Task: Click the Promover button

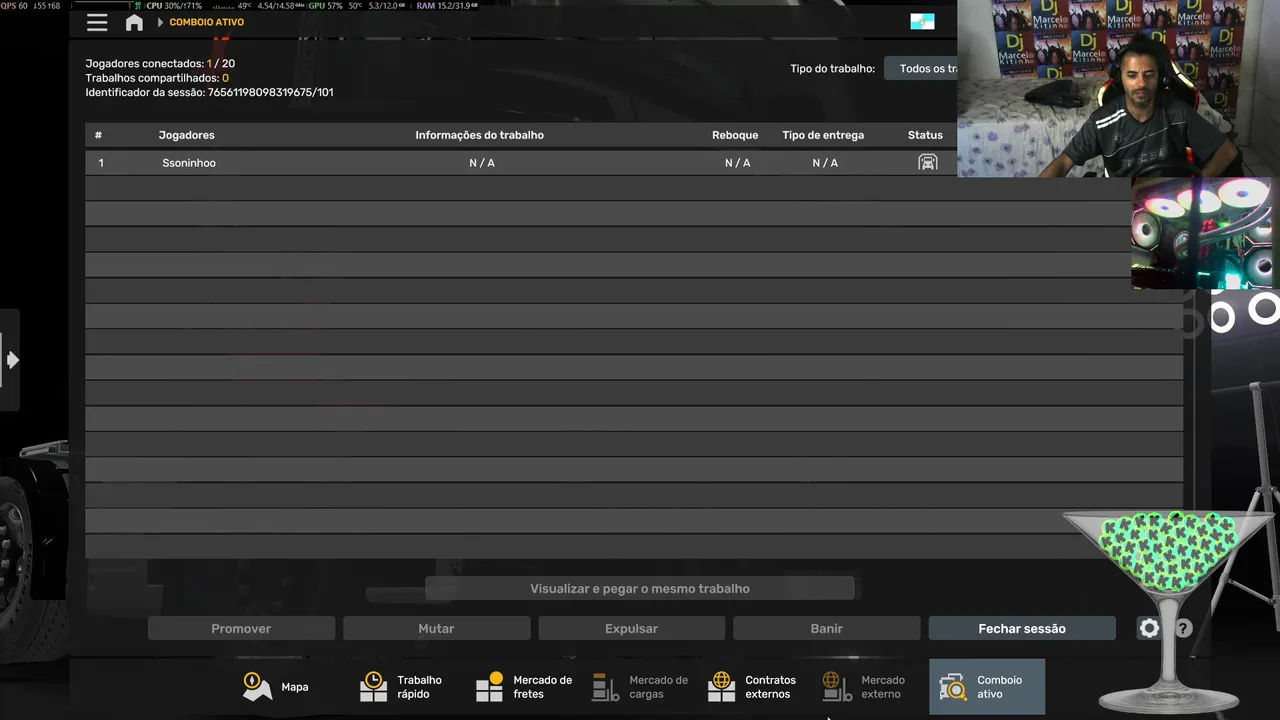Action: pos(241,628)
